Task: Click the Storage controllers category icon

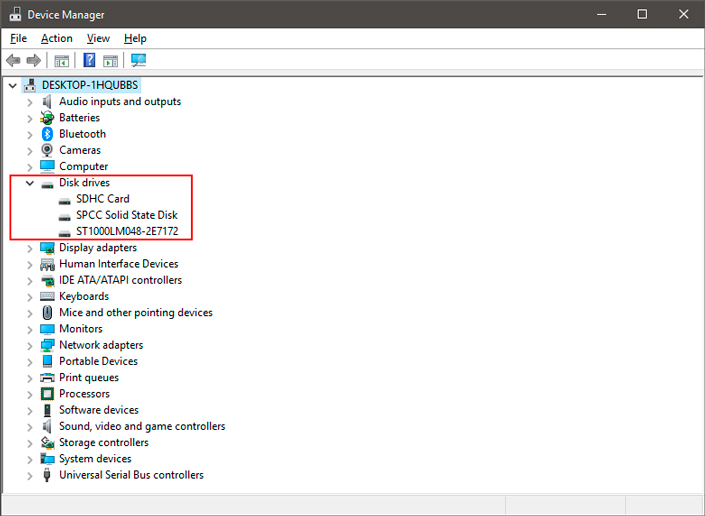Action: click(x=47, y=442)
